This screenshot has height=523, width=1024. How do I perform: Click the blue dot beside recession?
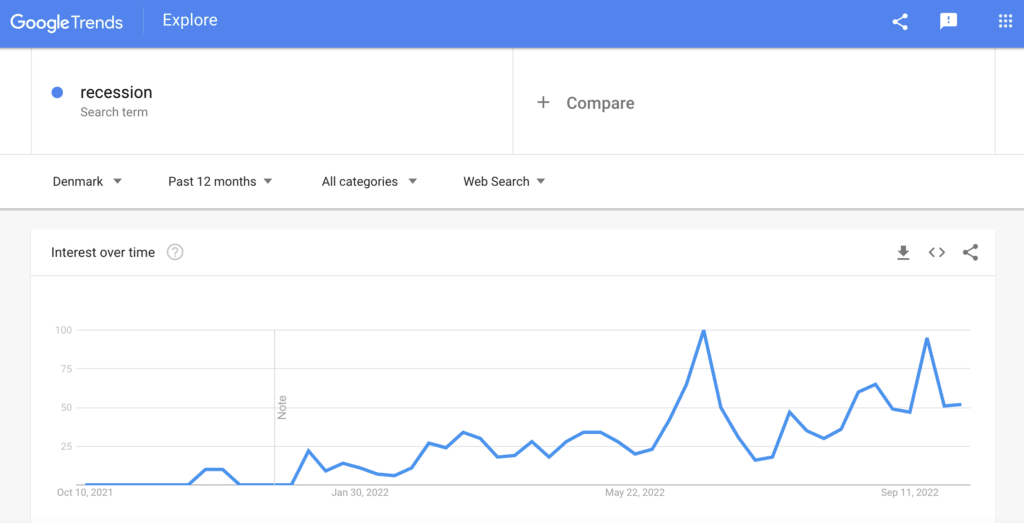57,93
